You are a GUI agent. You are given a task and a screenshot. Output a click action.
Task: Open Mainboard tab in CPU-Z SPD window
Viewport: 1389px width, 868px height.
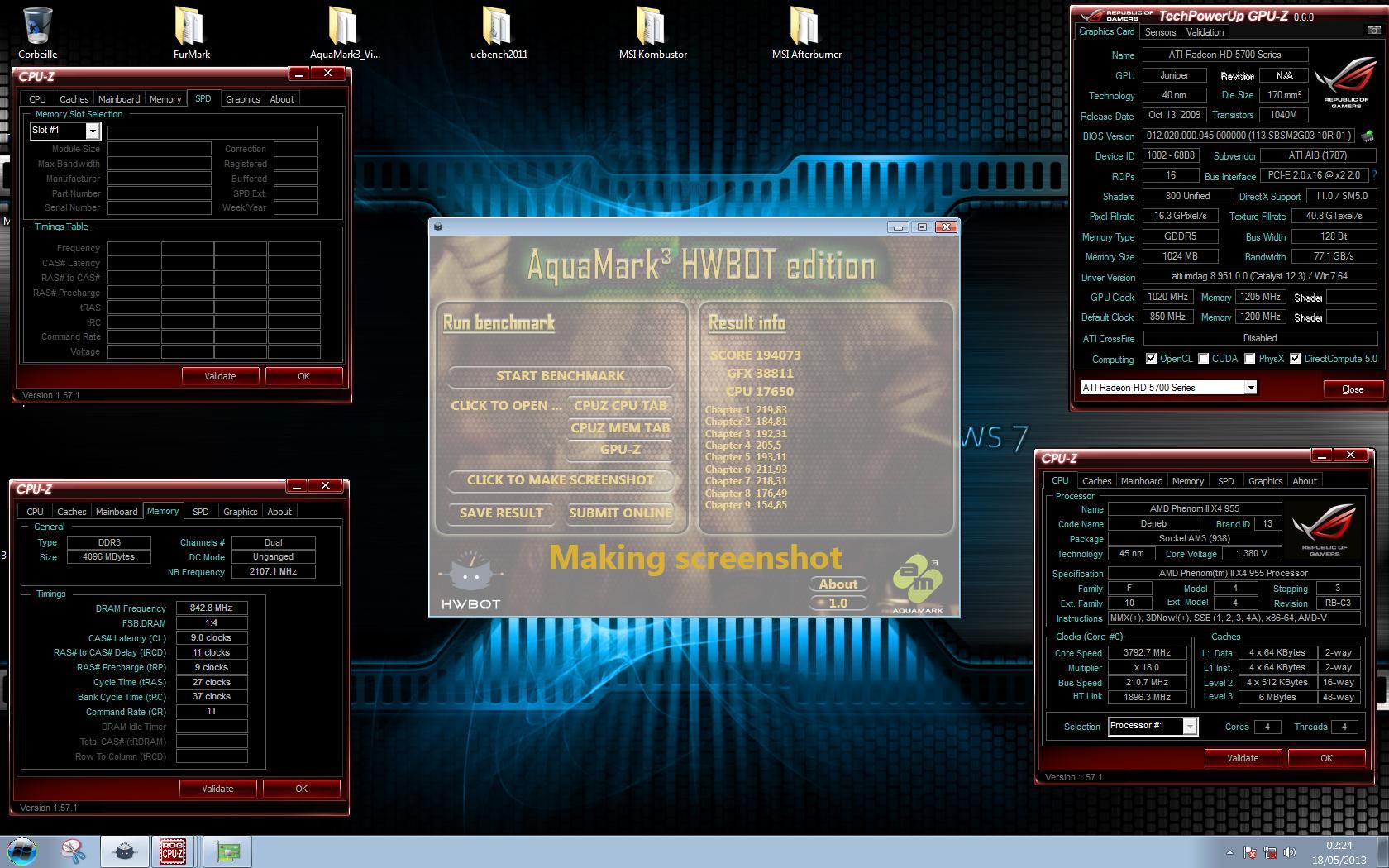pos(119,99)
